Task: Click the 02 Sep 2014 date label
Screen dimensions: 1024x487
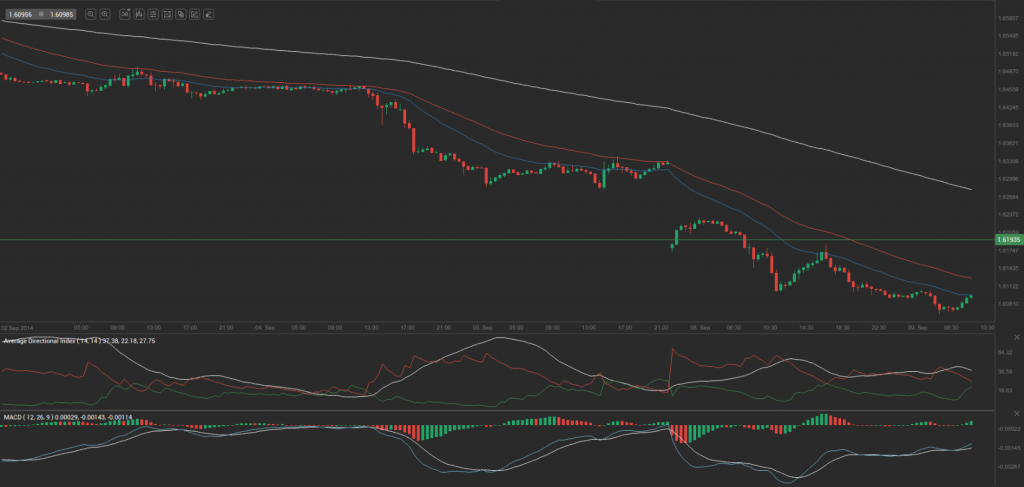Action: (x=18, y=327)
